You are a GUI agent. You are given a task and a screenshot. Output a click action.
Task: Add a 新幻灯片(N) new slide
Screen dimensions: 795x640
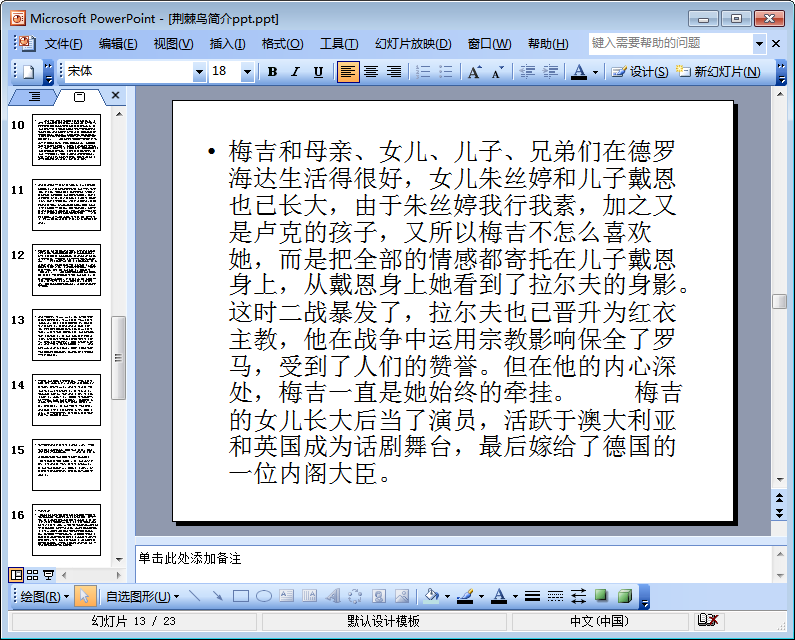(x=718, y=72)
